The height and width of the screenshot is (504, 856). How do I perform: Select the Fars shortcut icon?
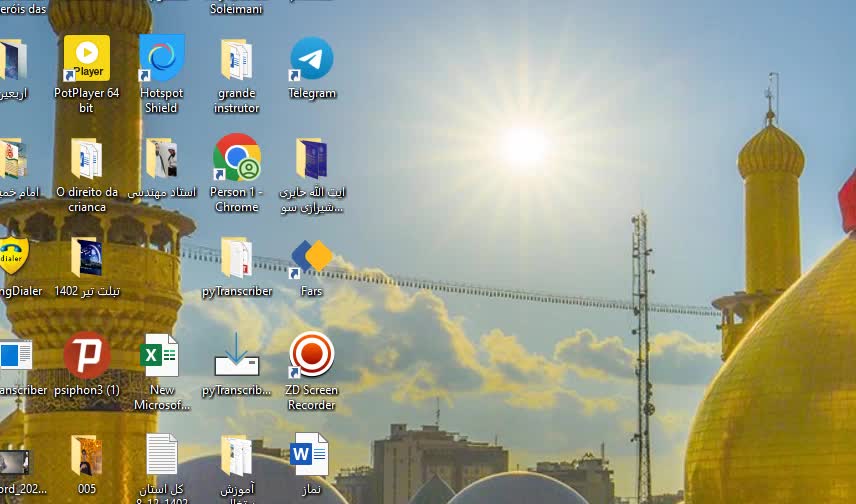click(311, 258)
